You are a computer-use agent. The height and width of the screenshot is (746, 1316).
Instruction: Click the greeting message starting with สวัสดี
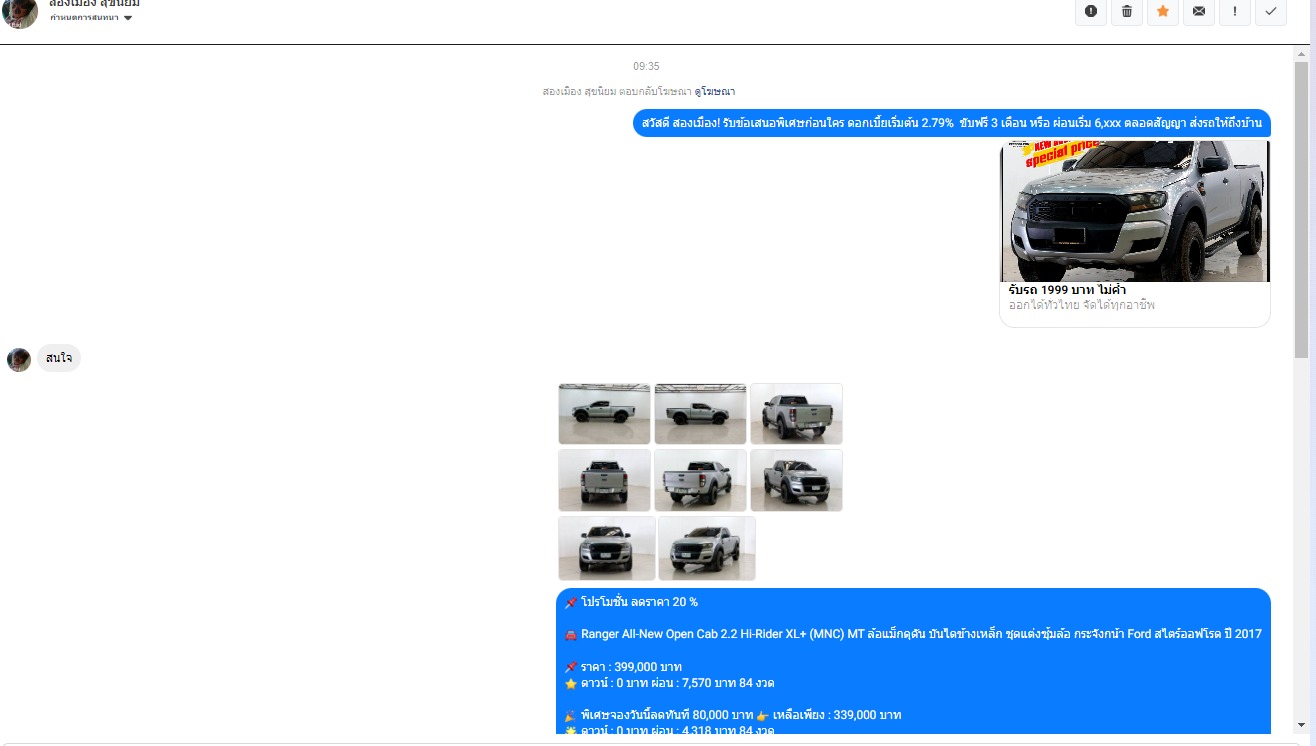coord(952,123)
